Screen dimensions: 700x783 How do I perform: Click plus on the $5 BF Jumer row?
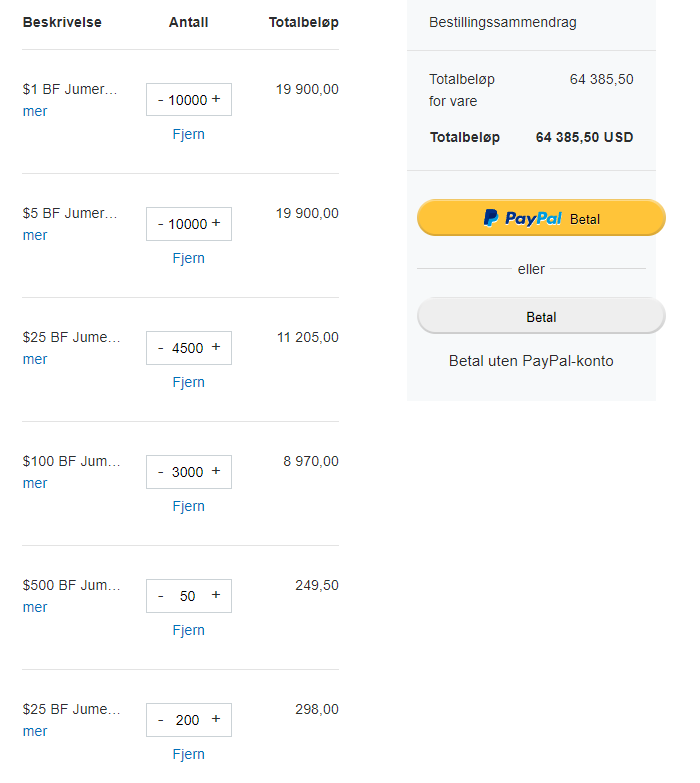point(216,223)
